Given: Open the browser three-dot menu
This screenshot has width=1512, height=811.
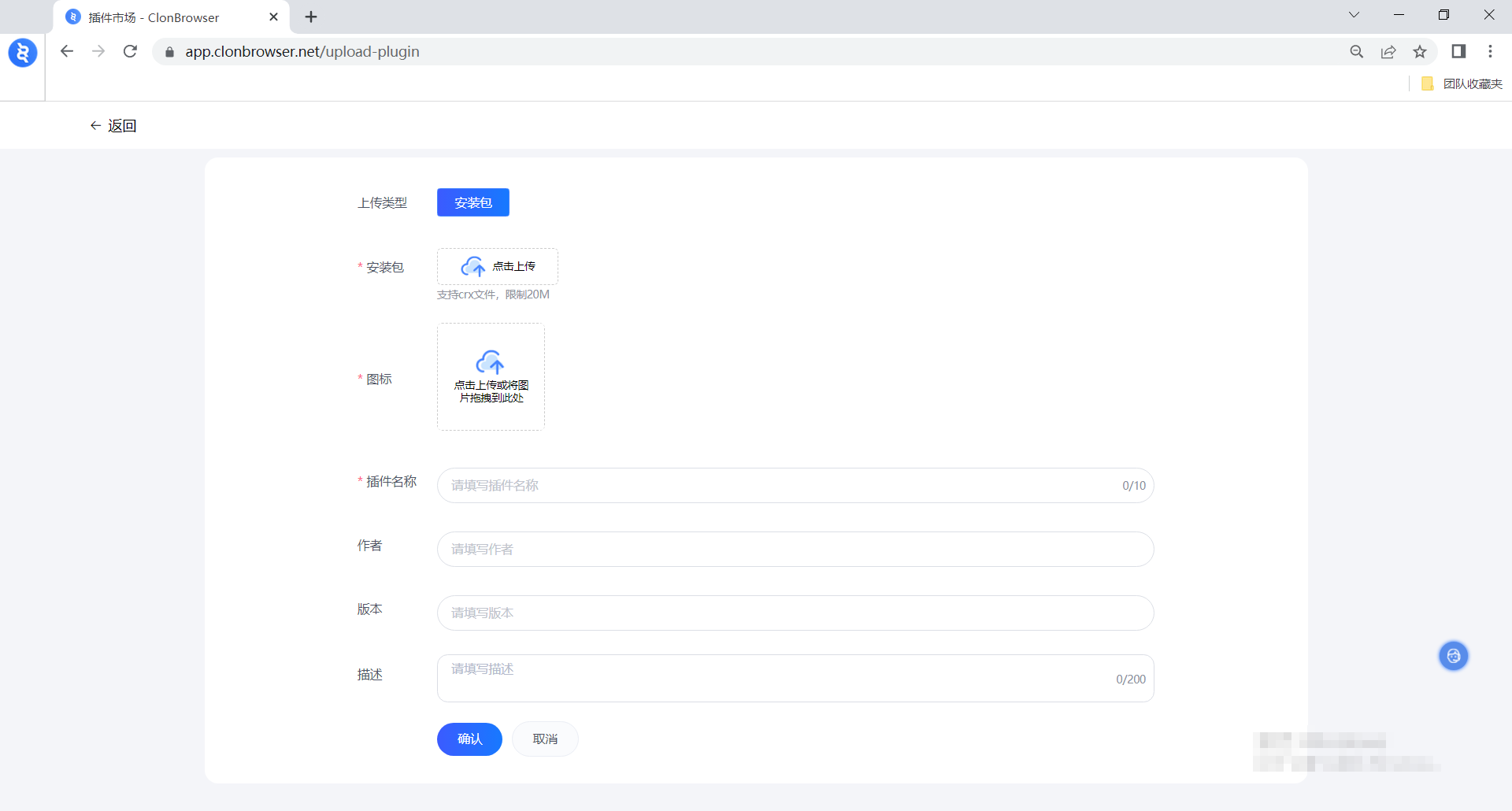Looking at the screenshot, I should (1490, 51).
